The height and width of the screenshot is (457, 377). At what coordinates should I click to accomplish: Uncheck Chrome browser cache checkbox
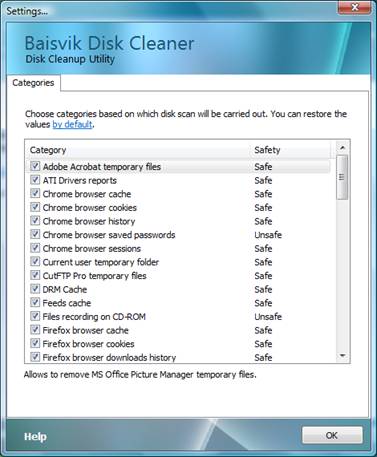coord(35,193)
